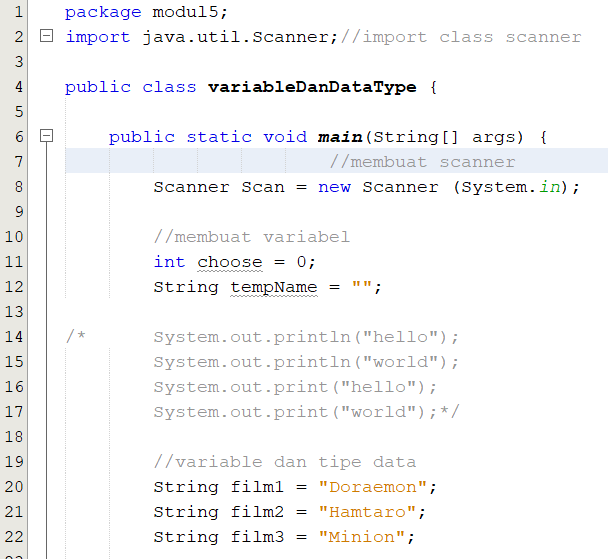Image resolution: width=608 pixels, height=559 pixels.
Task: Click class name 'variableDanDataType'
Action: [312, 87]
